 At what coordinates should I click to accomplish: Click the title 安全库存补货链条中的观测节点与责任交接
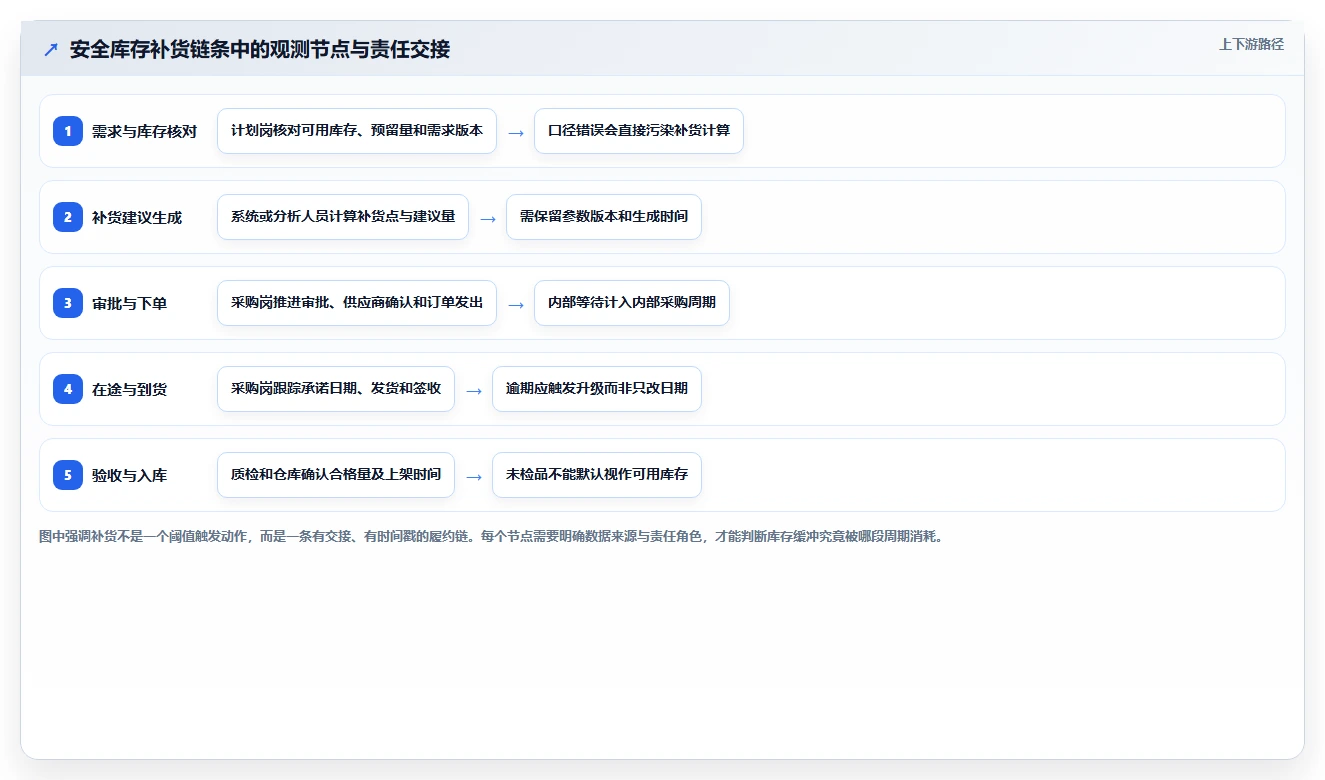tap(260, 49)
